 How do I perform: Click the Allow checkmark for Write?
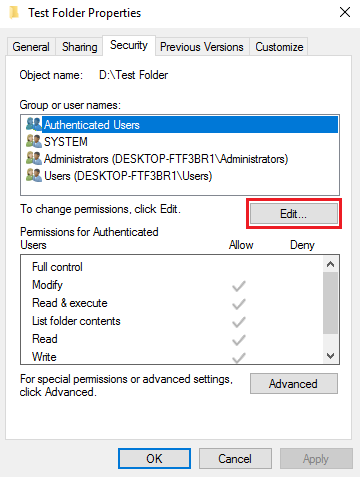click(239, 358)
